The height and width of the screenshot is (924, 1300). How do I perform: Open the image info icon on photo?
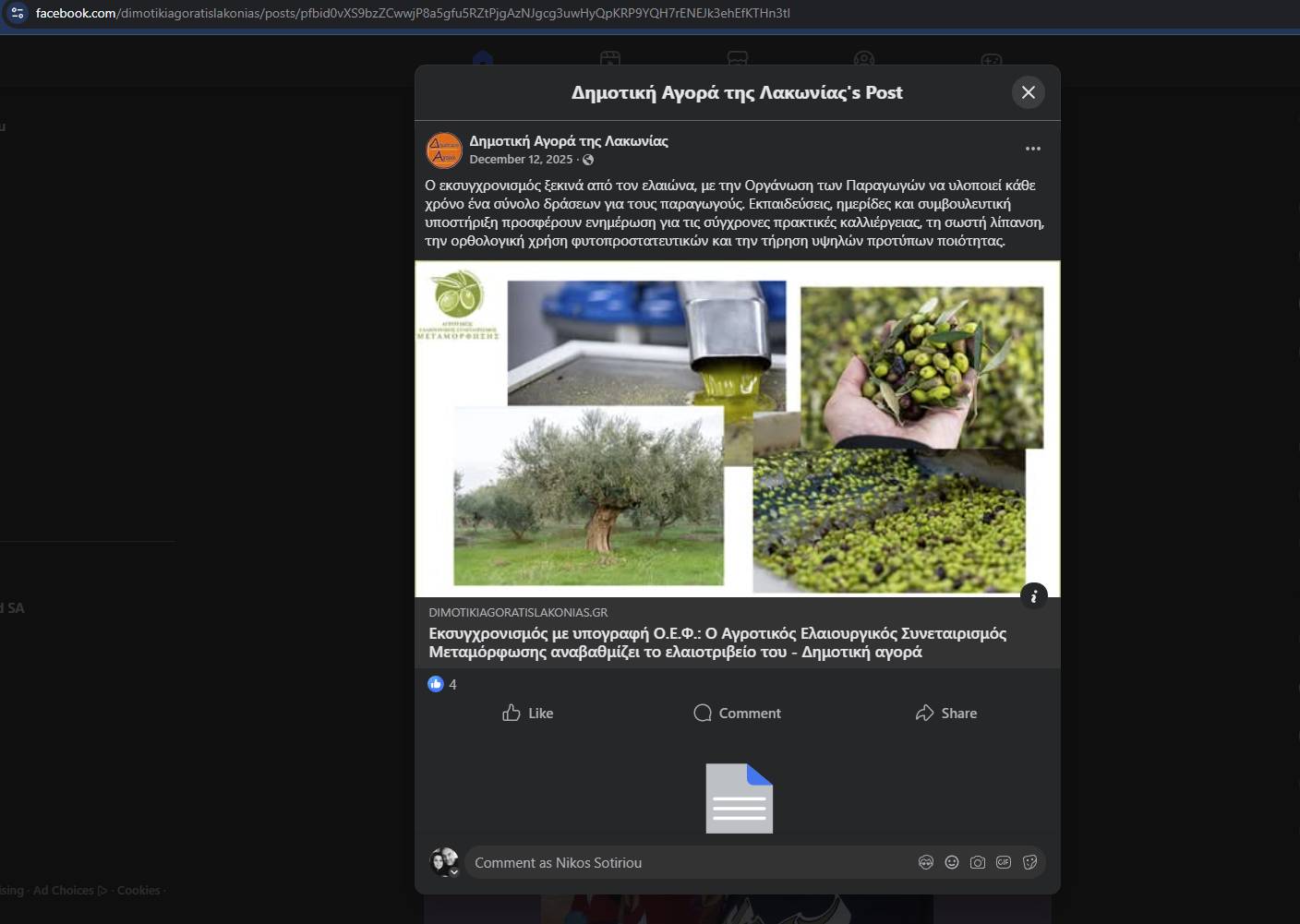pyautogui.click(x=1033, y=596)
